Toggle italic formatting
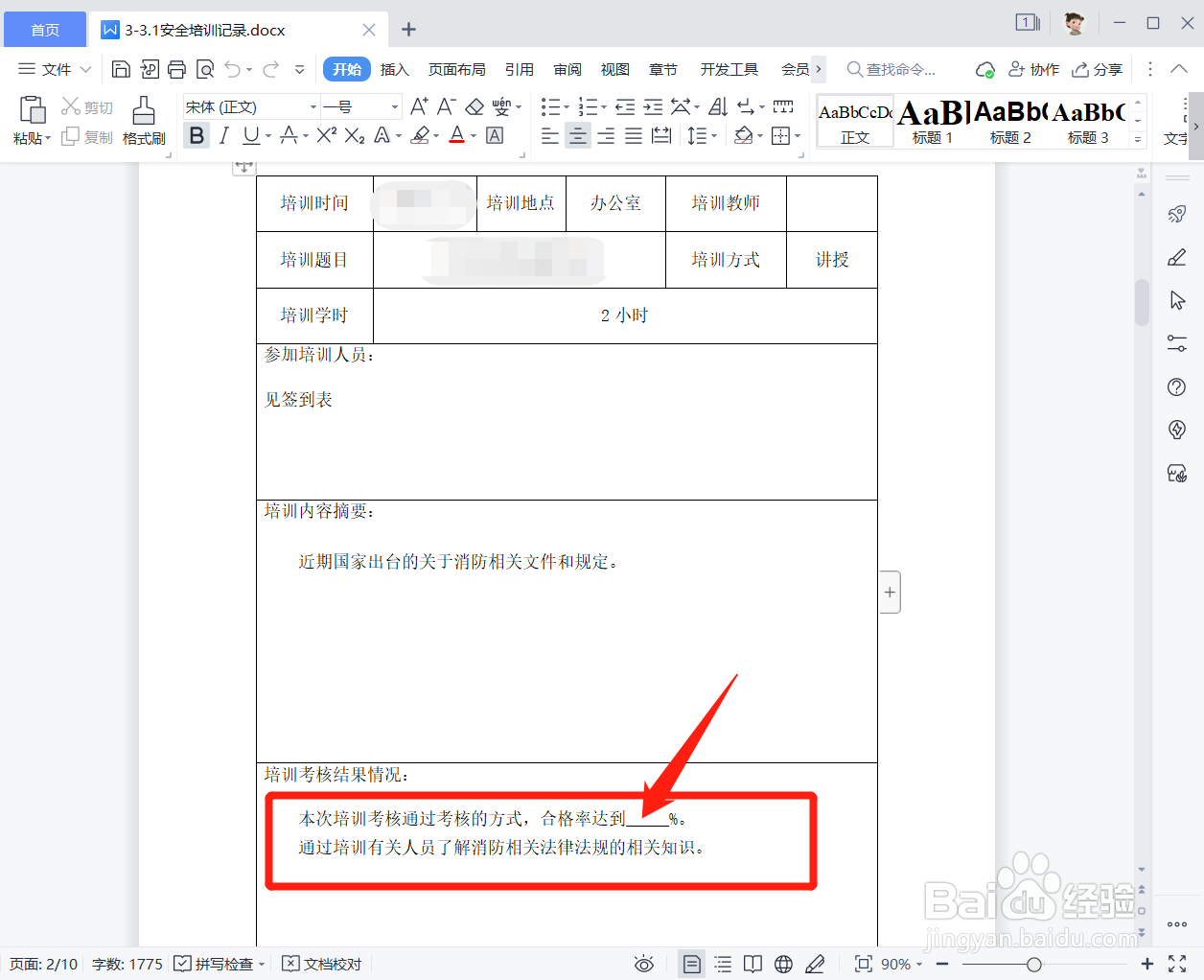The image size is (1204, 980). pos(222,137)
